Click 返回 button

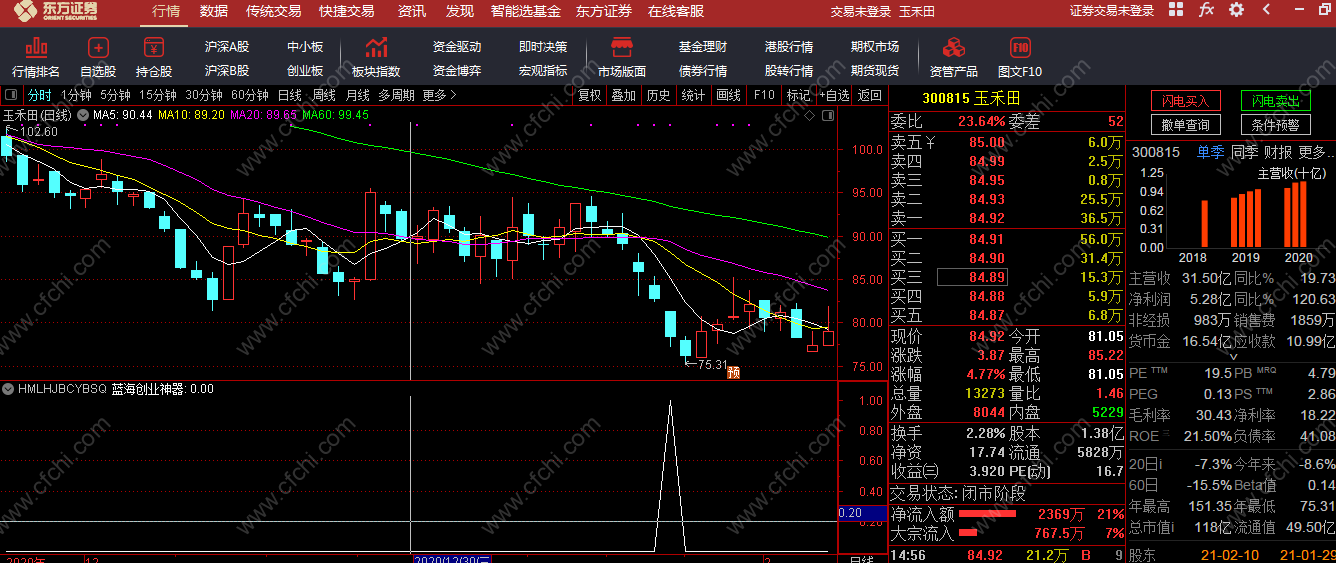click(x=870, y=95)
